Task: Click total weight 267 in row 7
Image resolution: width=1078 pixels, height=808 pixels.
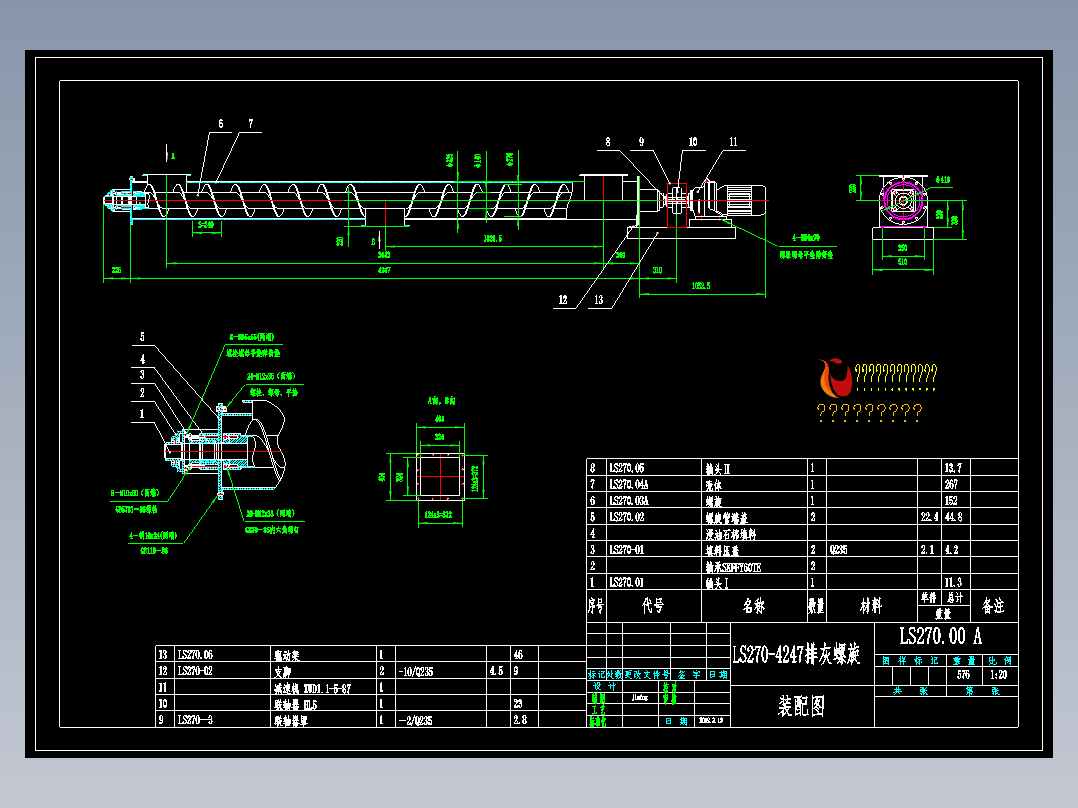Action: [952, 484]
